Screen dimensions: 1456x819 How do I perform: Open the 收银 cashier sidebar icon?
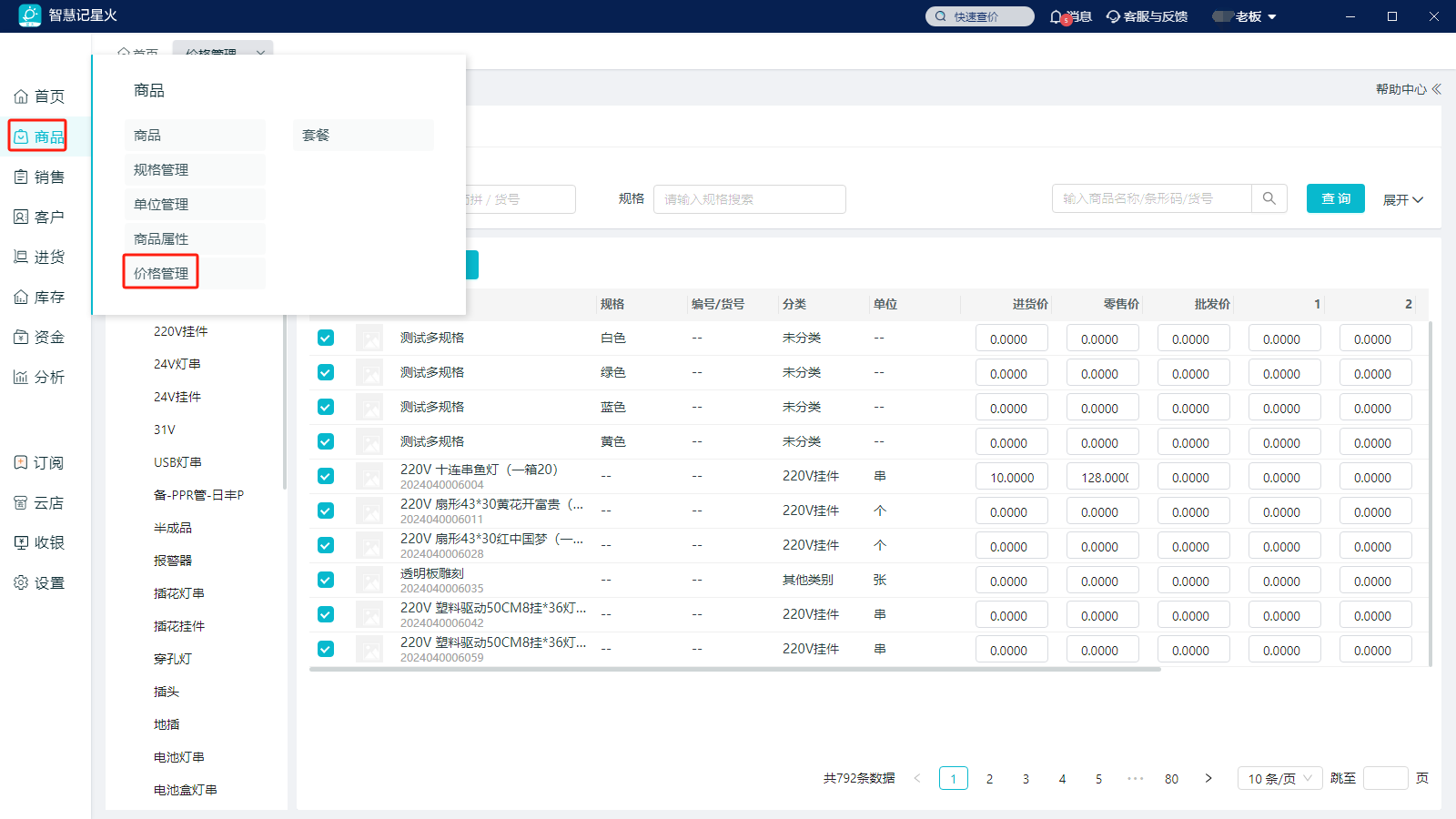21,542
